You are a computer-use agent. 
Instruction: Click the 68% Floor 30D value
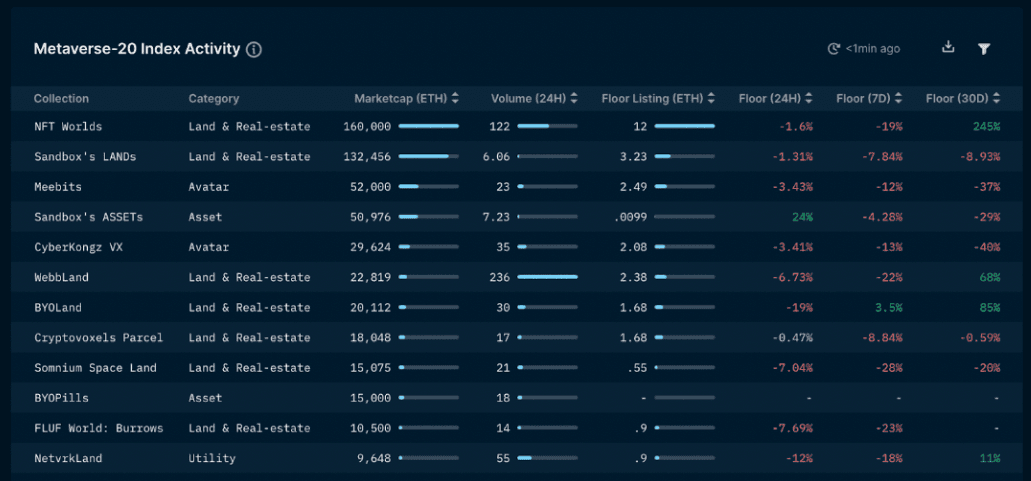tap(990, 277)
